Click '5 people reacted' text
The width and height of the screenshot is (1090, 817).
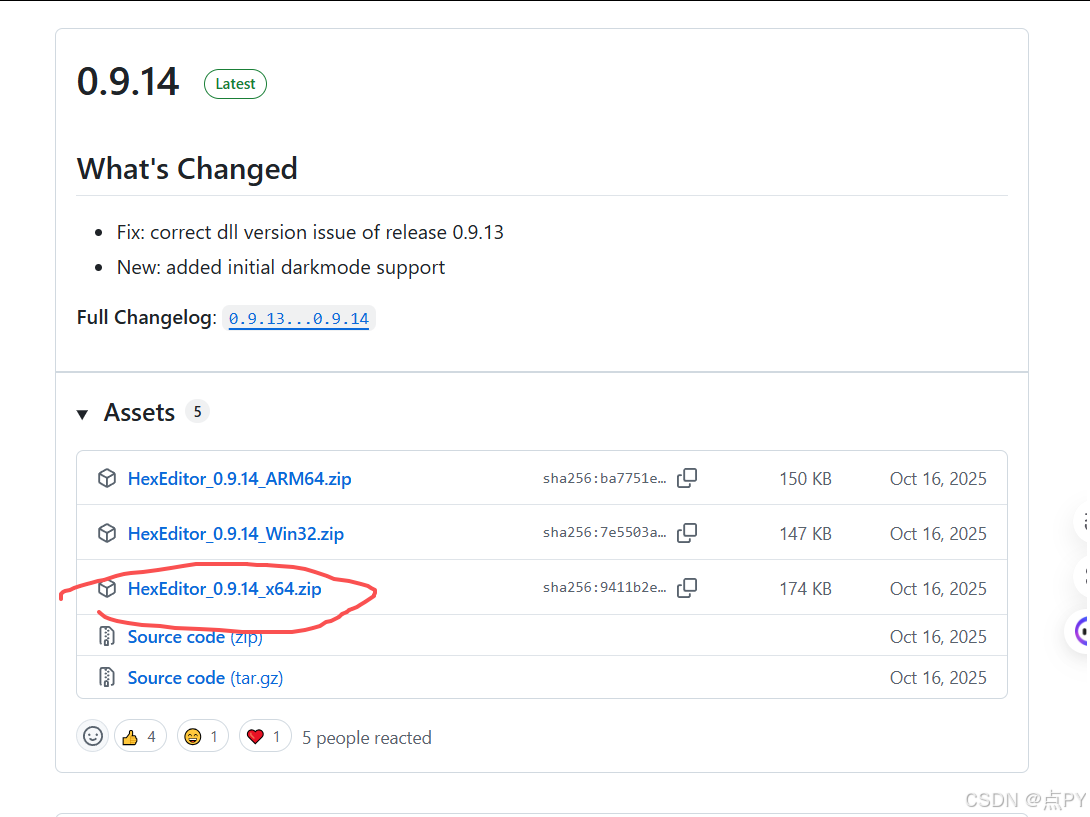366,737
